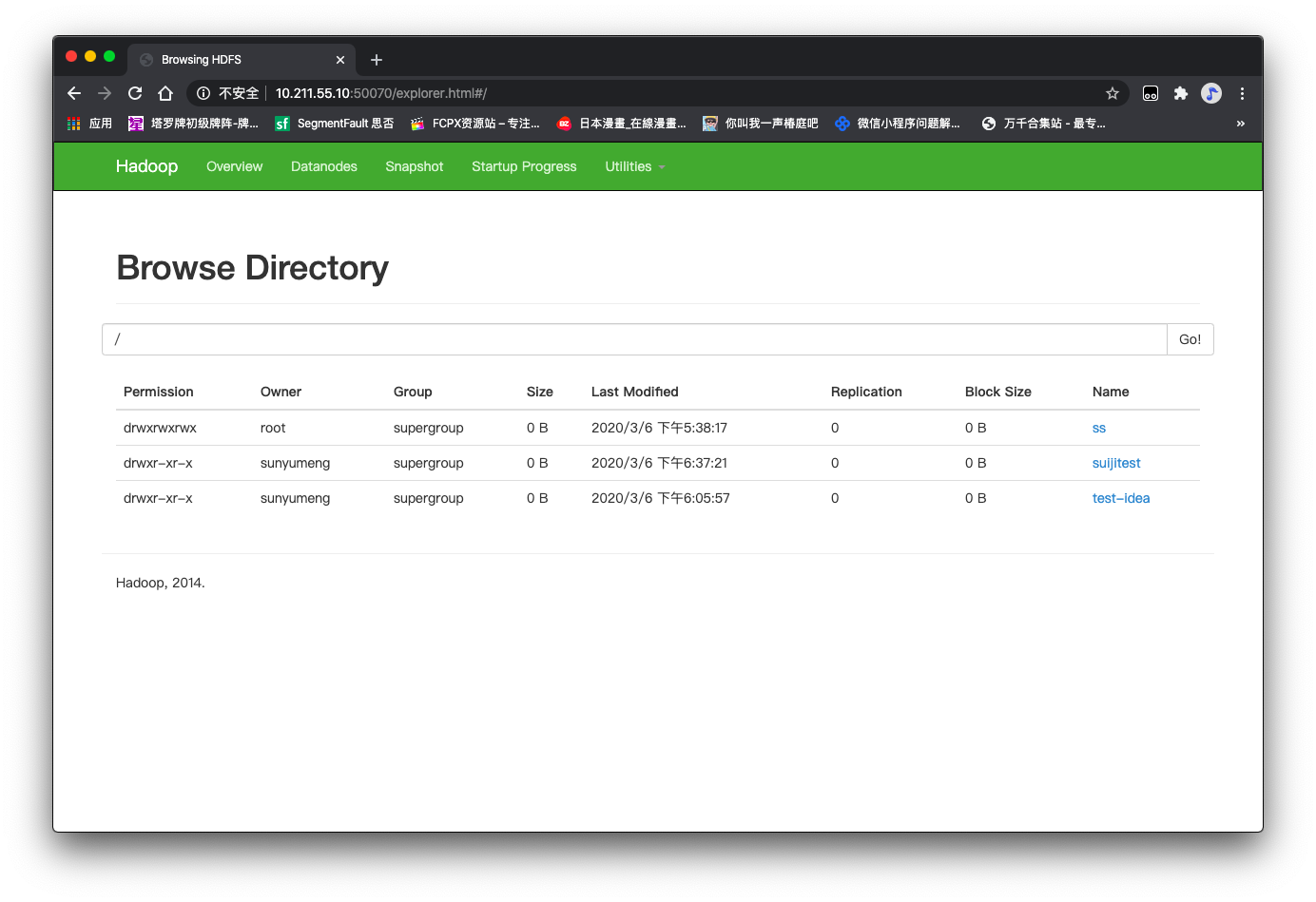Open the 微信小程序问题解 bookmark
Screen dimensions: 1316x902
898,124
